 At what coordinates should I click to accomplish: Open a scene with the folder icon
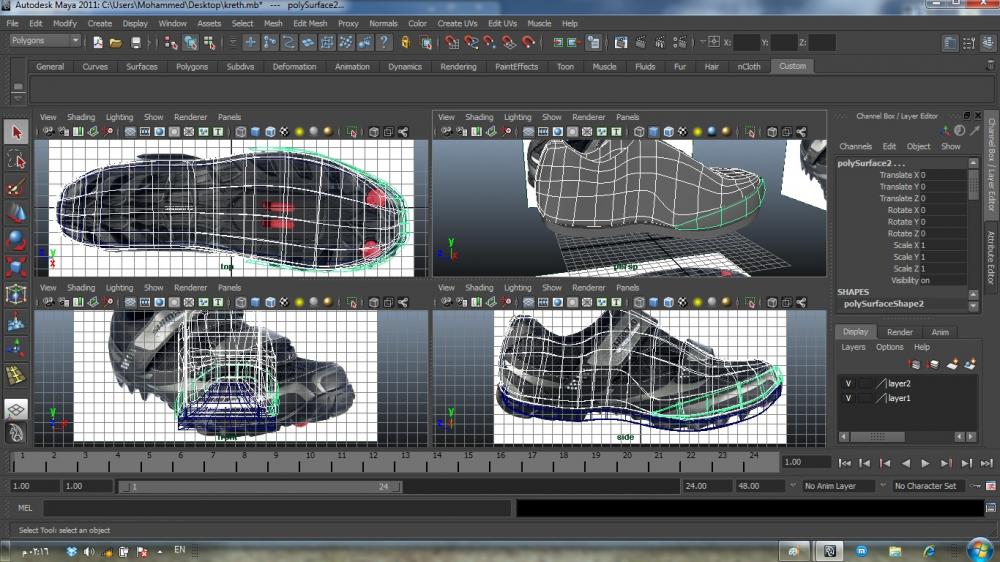(116, 43)
